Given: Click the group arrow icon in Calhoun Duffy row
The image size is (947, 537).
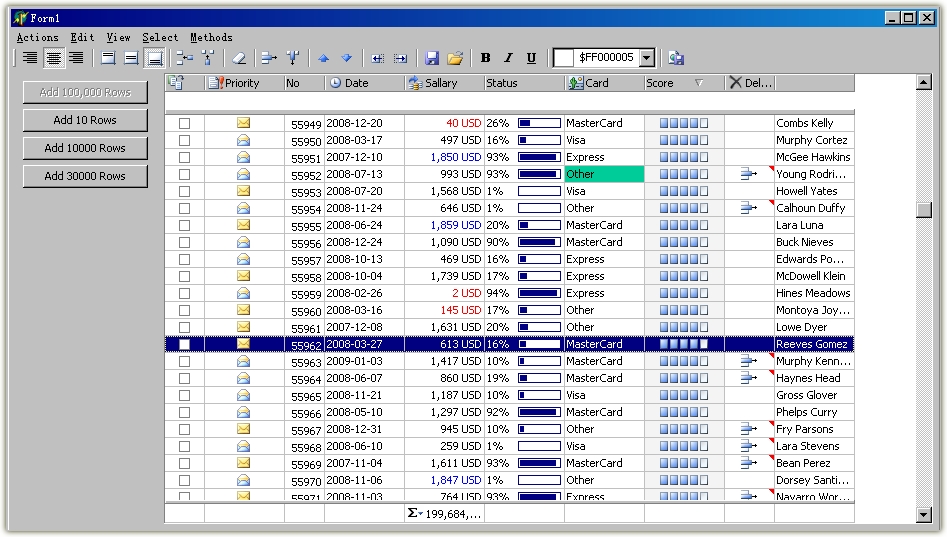Looking at the screenshot, I should click(749, 208).
